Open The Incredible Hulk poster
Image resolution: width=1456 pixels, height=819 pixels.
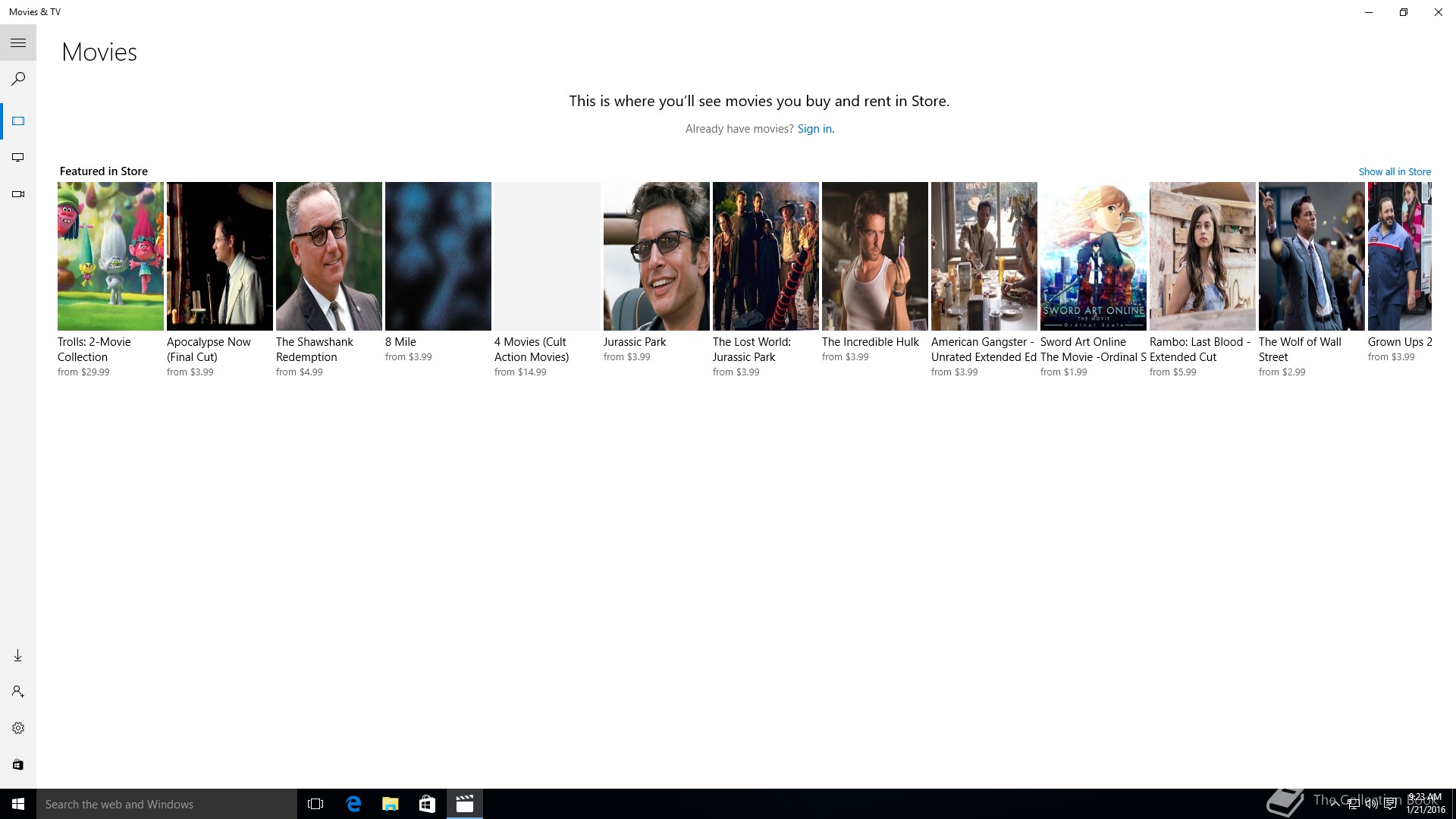pos(875,256)
